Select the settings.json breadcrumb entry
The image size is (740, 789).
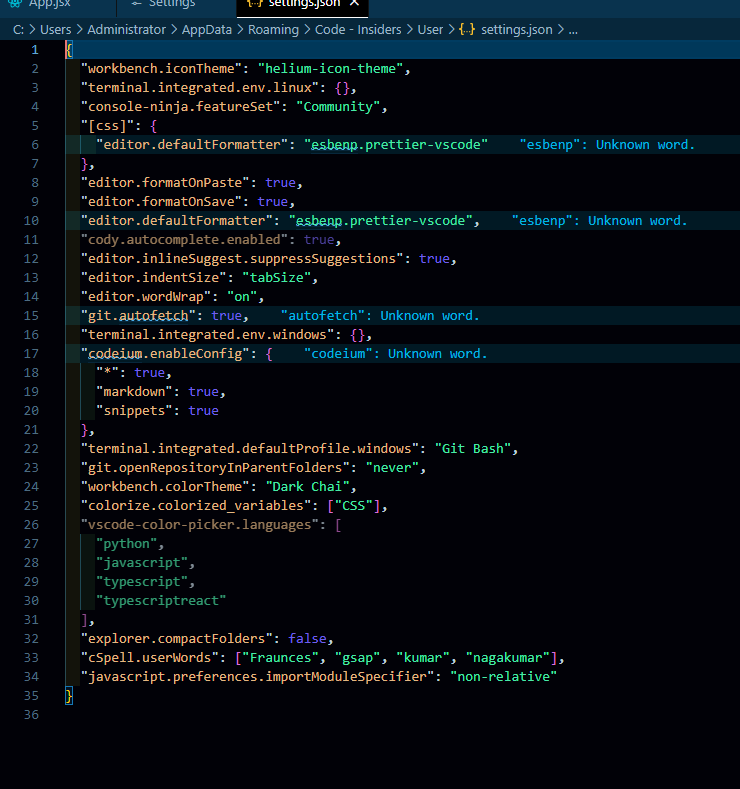pyautogui.click(x=516, y=30)
